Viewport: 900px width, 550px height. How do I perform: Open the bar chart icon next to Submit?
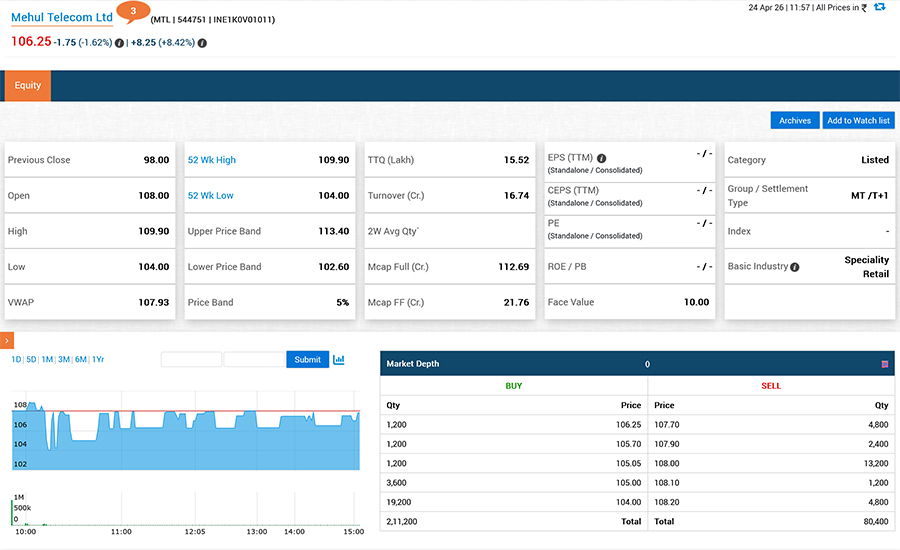(339, 360)
